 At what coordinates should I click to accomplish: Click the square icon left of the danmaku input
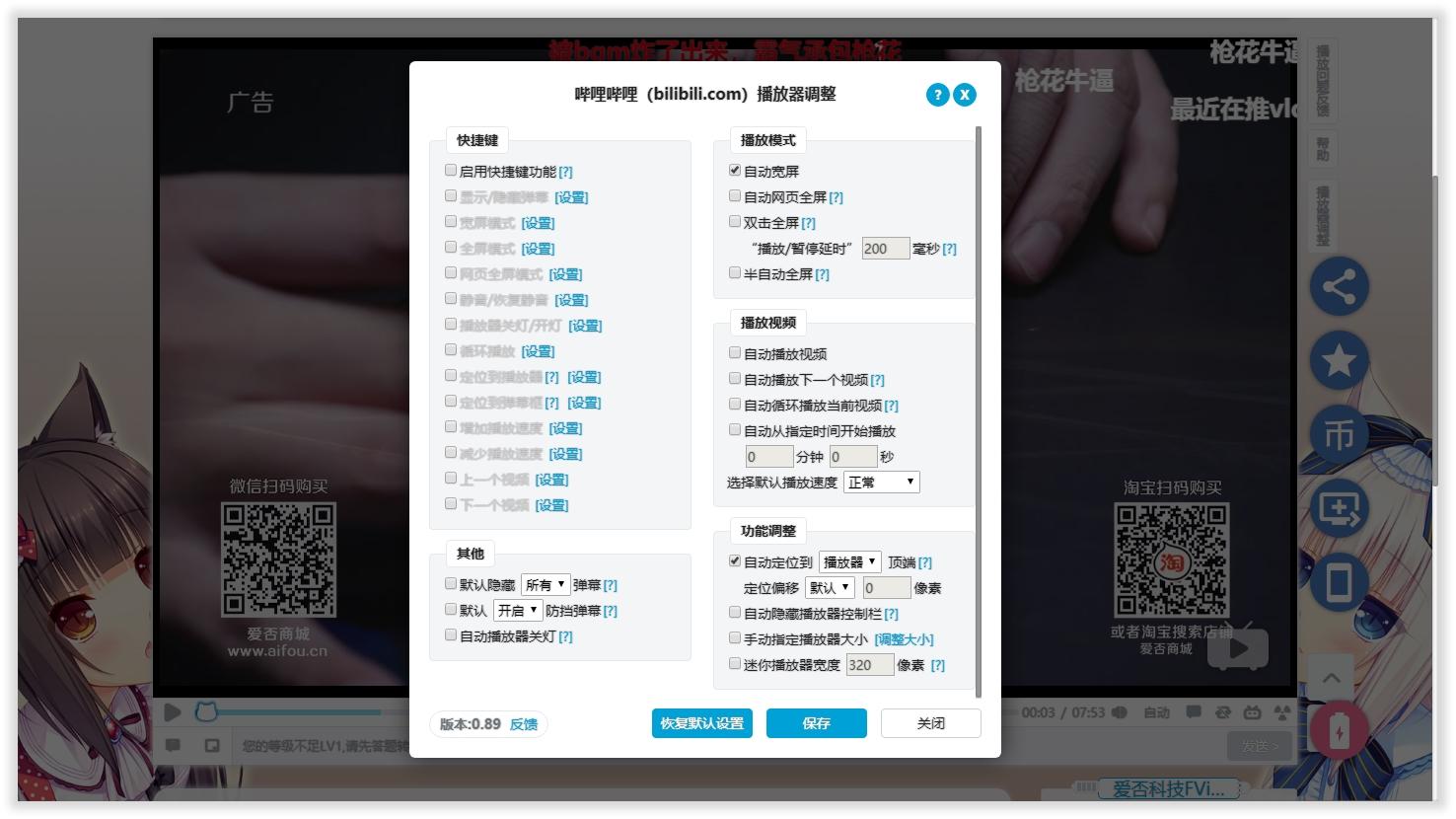tap(212, 745)
